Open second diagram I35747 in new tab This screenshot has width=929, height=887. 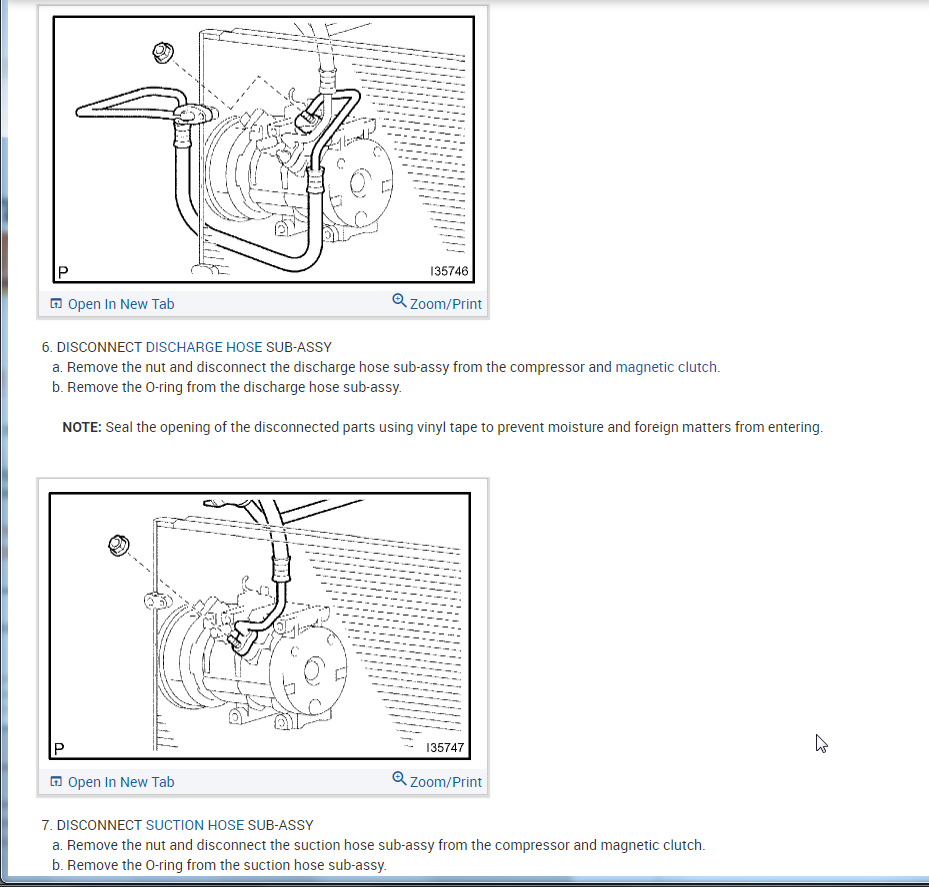point(121,782)
